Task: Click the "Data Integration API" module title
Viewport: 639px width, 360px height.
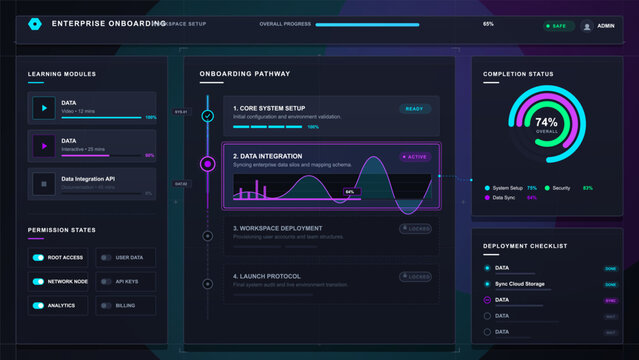Action: click(88, 179)
